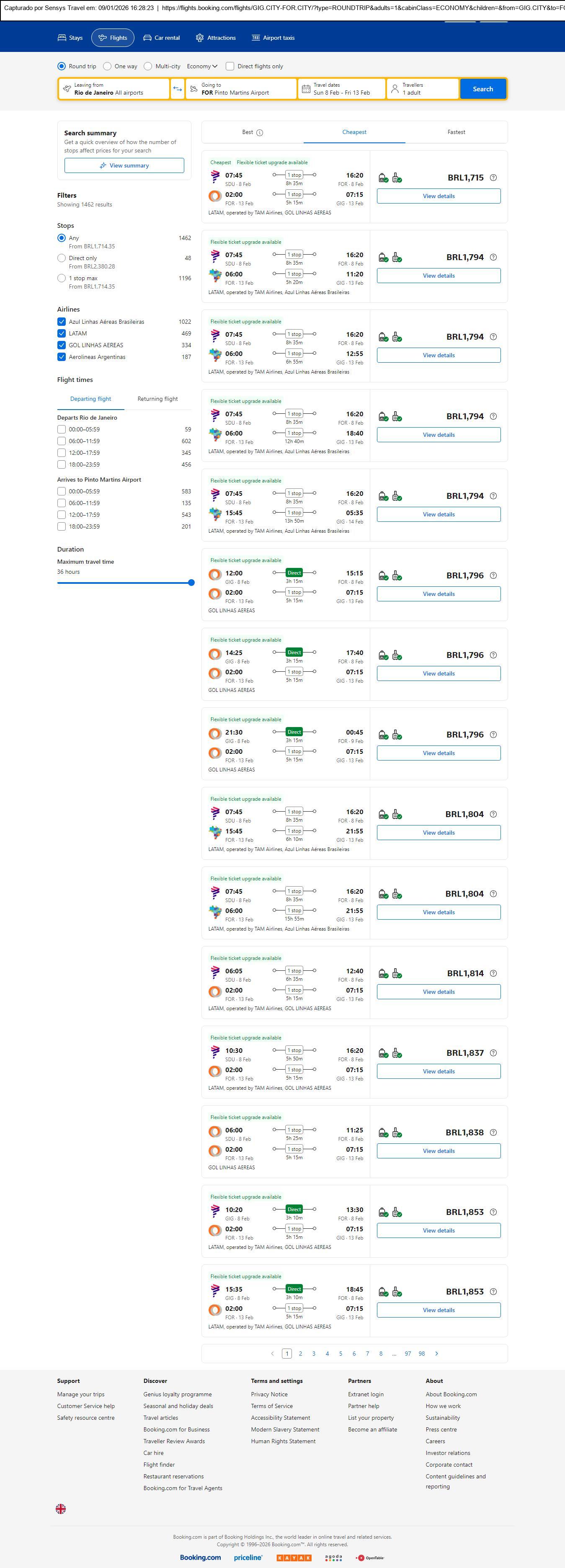Click the blue Search button
The width and height of the screenshot is (565, 1568).
[x=483, y=89]
